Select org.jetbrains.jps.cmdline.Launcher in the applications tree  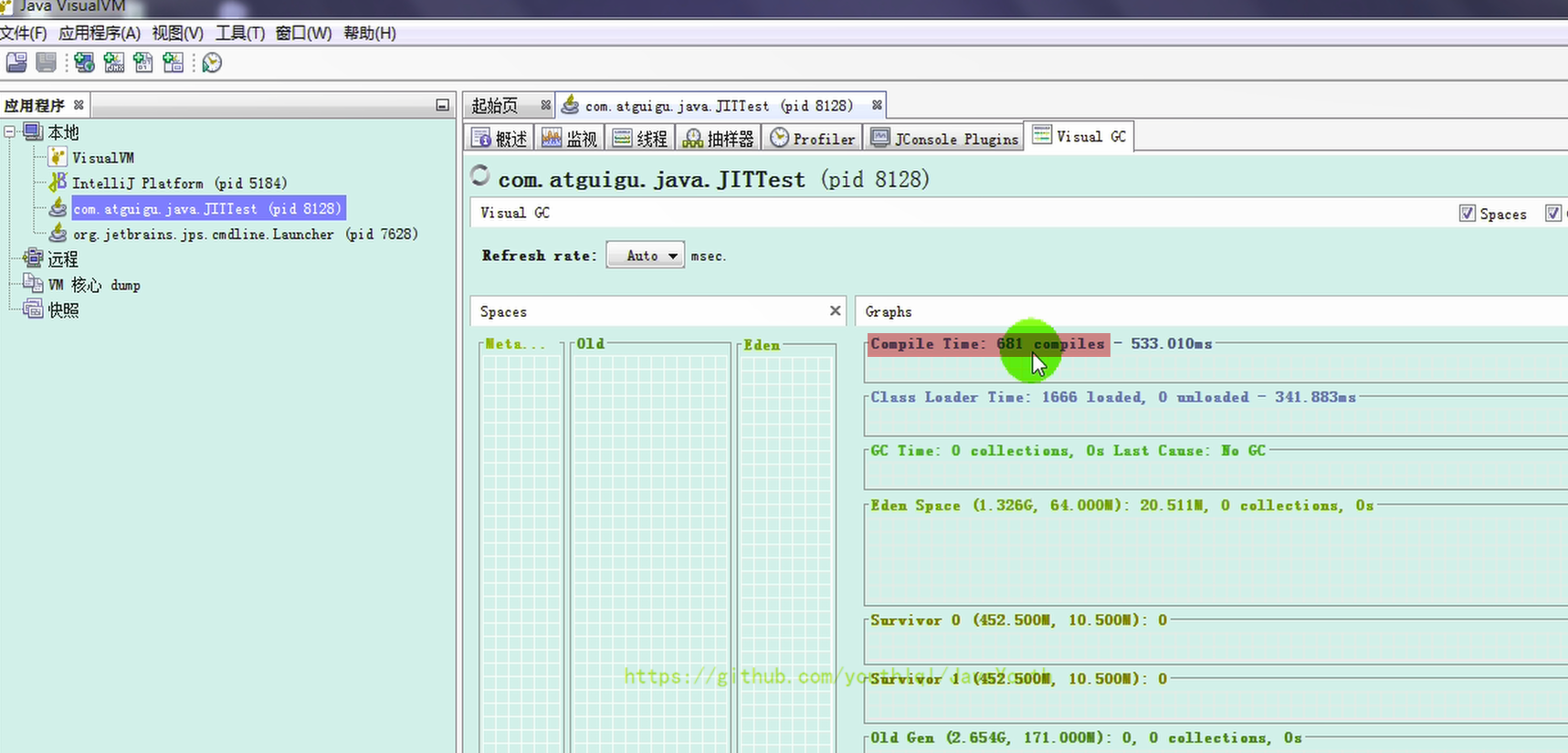point(245,235)
